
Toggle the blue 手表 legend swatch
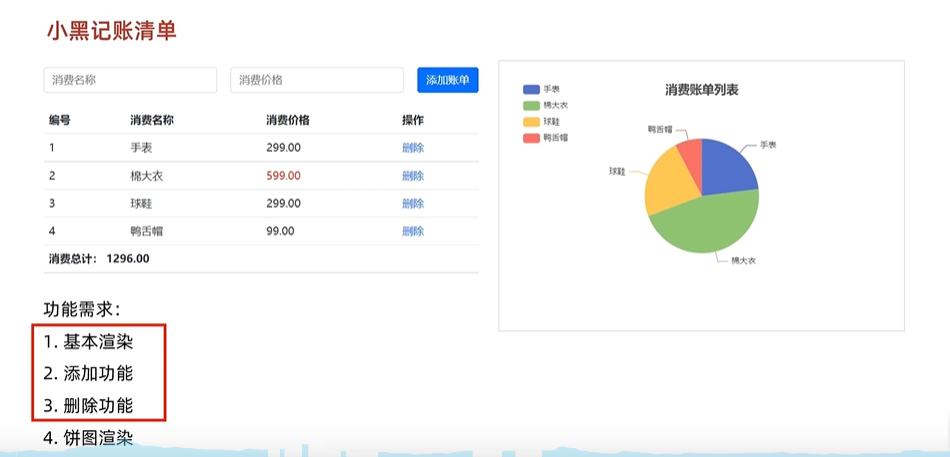(531, 89)
